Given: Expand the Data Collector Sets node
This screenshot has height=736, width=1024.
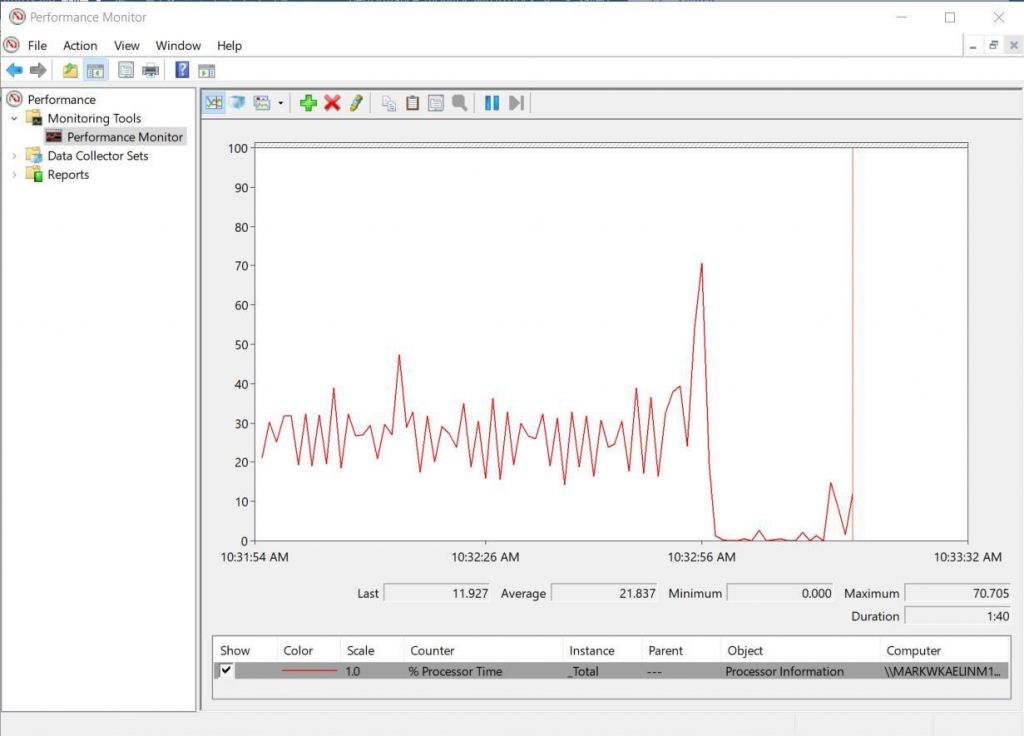Looking at the screenshot, I should 14,156.
